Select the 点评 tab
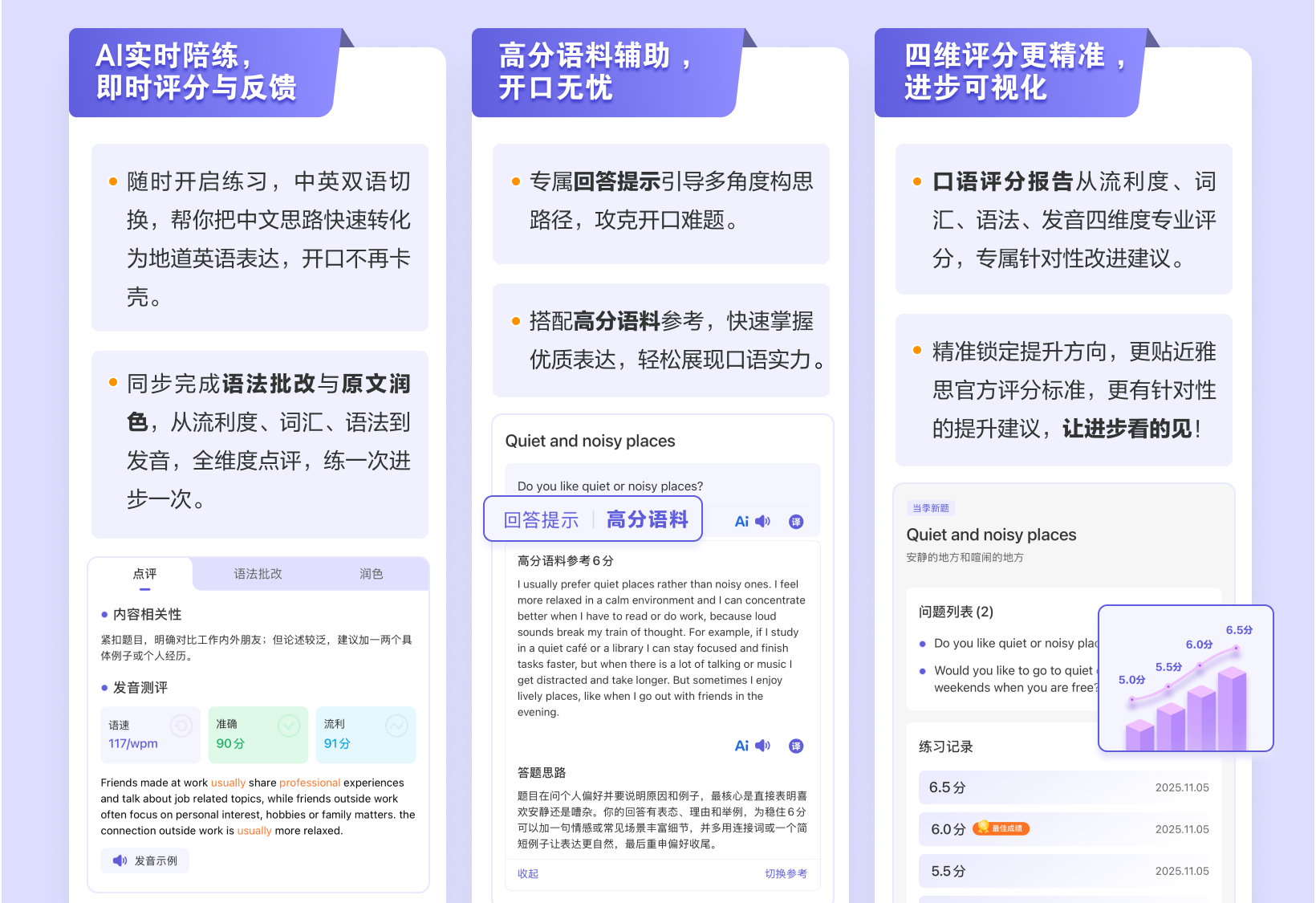This screenshot has height=903, width=1316. 146,574
